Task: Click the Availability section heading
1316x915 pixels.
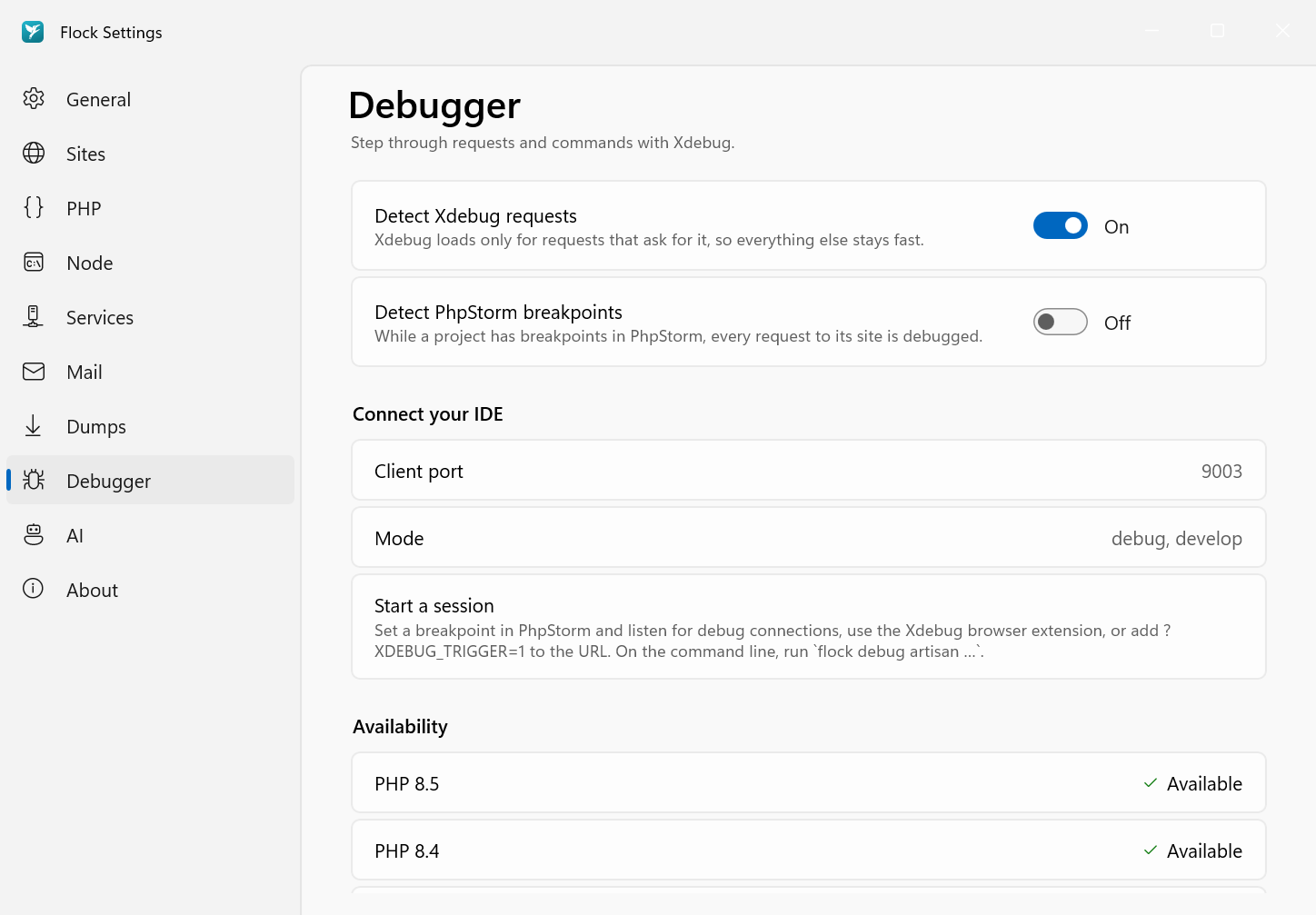Action: click(400, 727)
